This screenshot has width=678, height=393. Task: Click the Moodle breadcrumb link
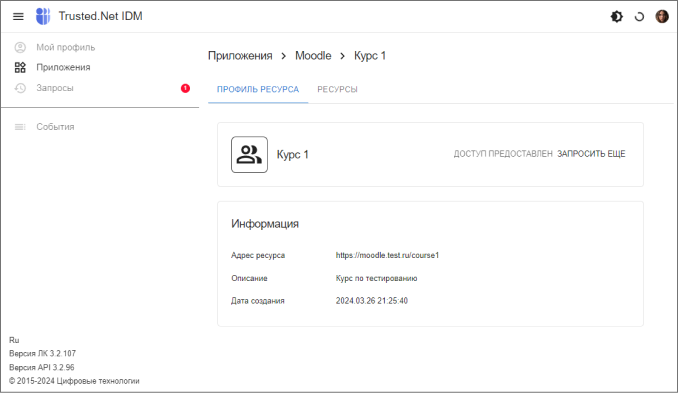(313, 56)
